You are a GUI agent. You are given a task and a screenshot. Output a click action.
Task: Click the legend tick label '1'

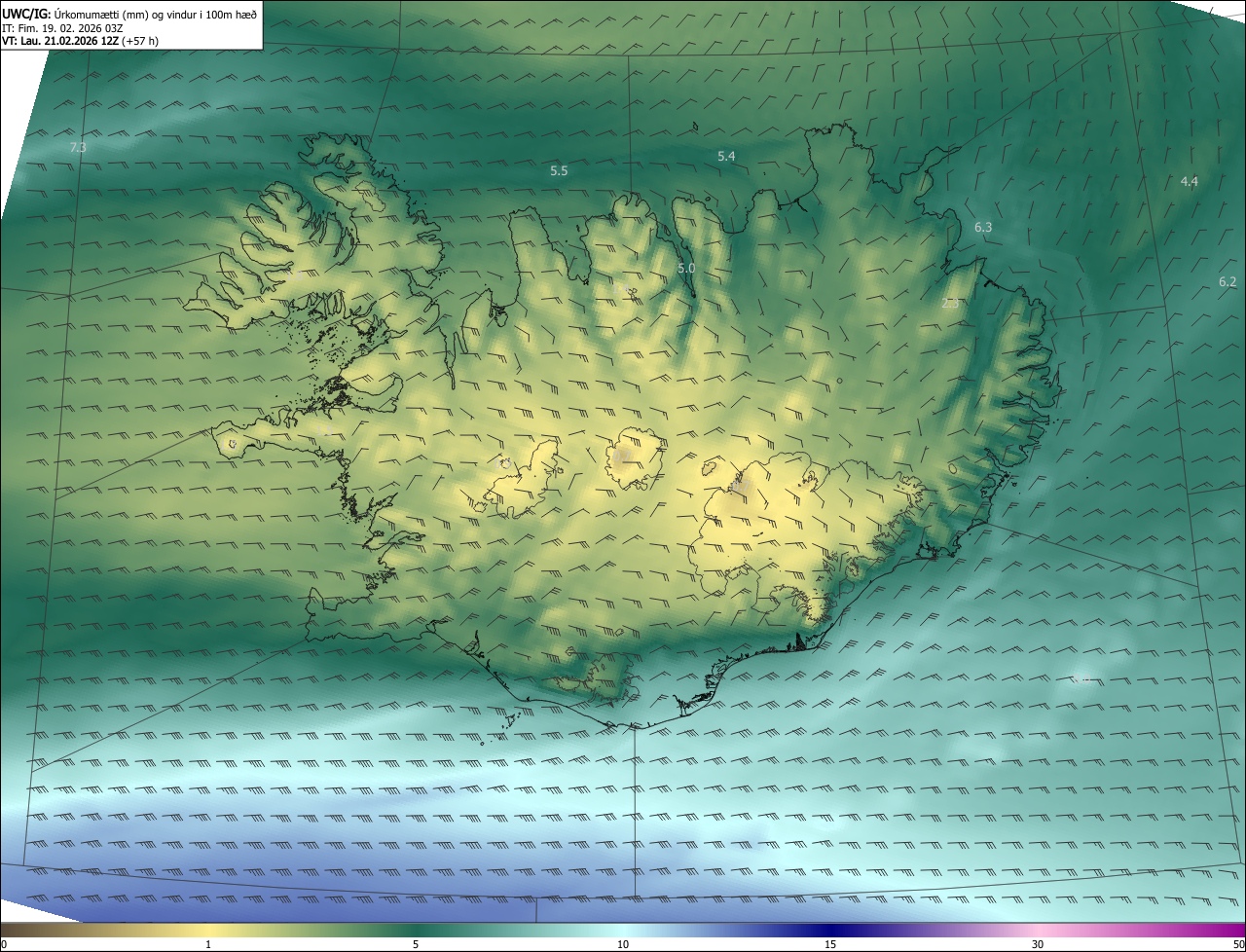coord(208,944)
